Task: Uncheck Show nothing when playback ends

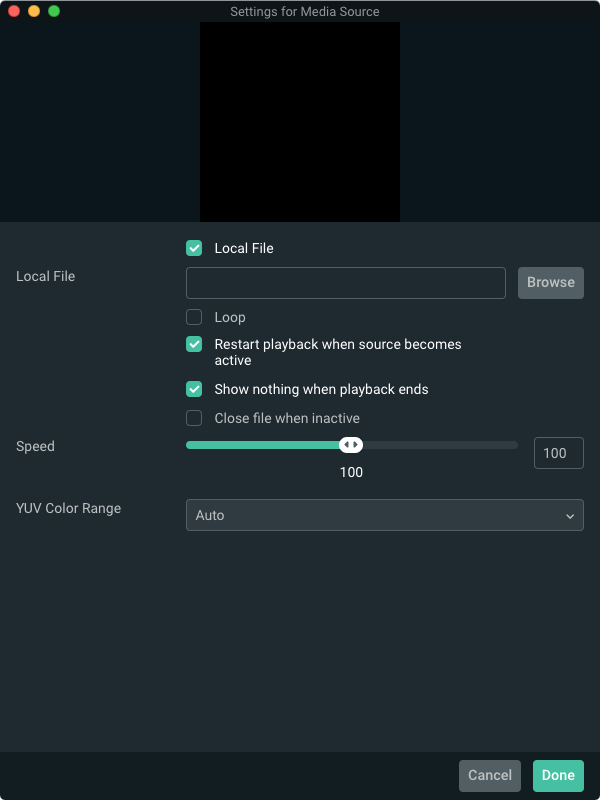Action: tap(194, 389)
